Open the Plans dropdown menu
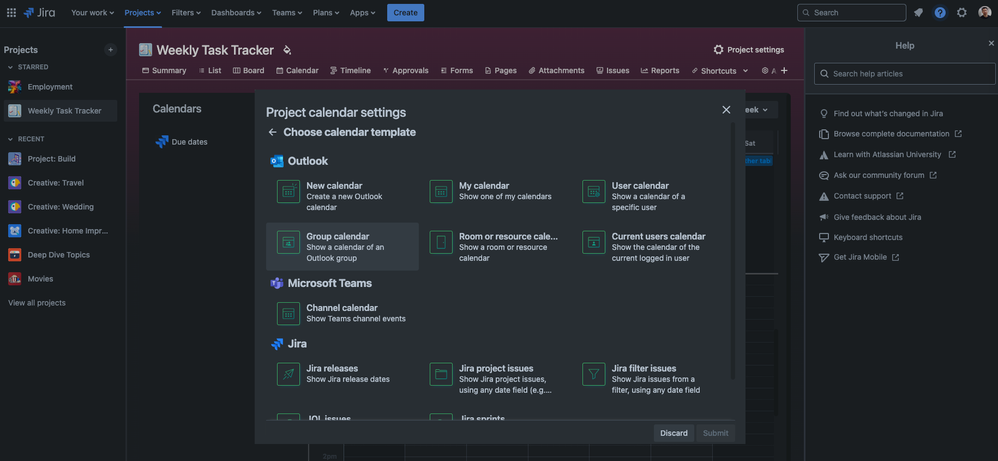 326,13
